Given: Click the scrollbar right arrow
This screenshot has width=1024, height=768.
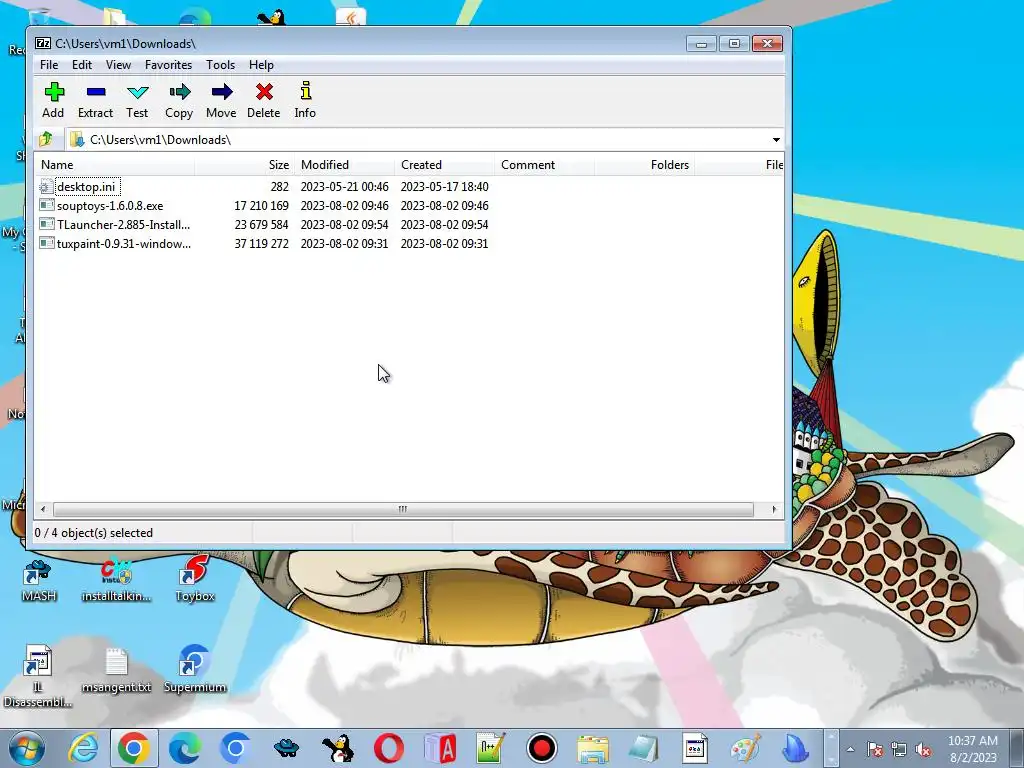Looking at the screenshot, I should click(775, 509).
